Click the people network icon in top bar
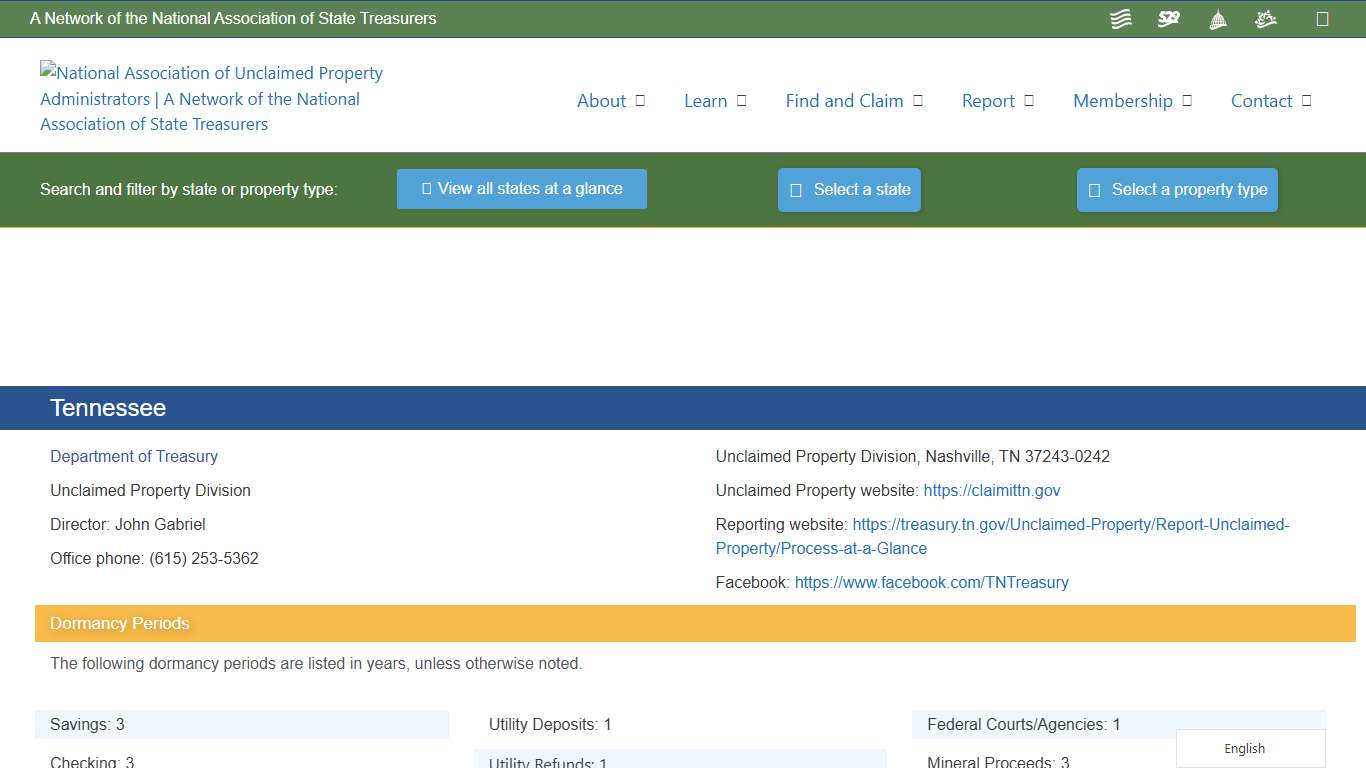Viewport: 1366px width, 768px height. tap(1265, 18)
